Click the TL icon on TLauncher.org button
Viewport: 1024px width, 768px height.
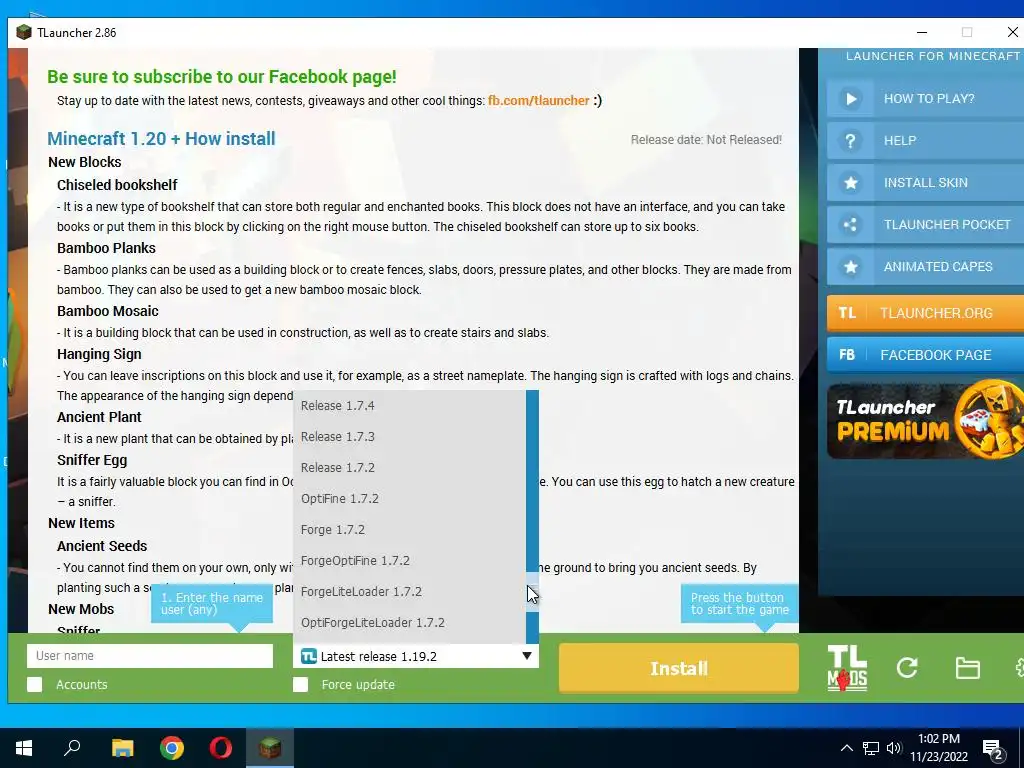pos(847,313)
